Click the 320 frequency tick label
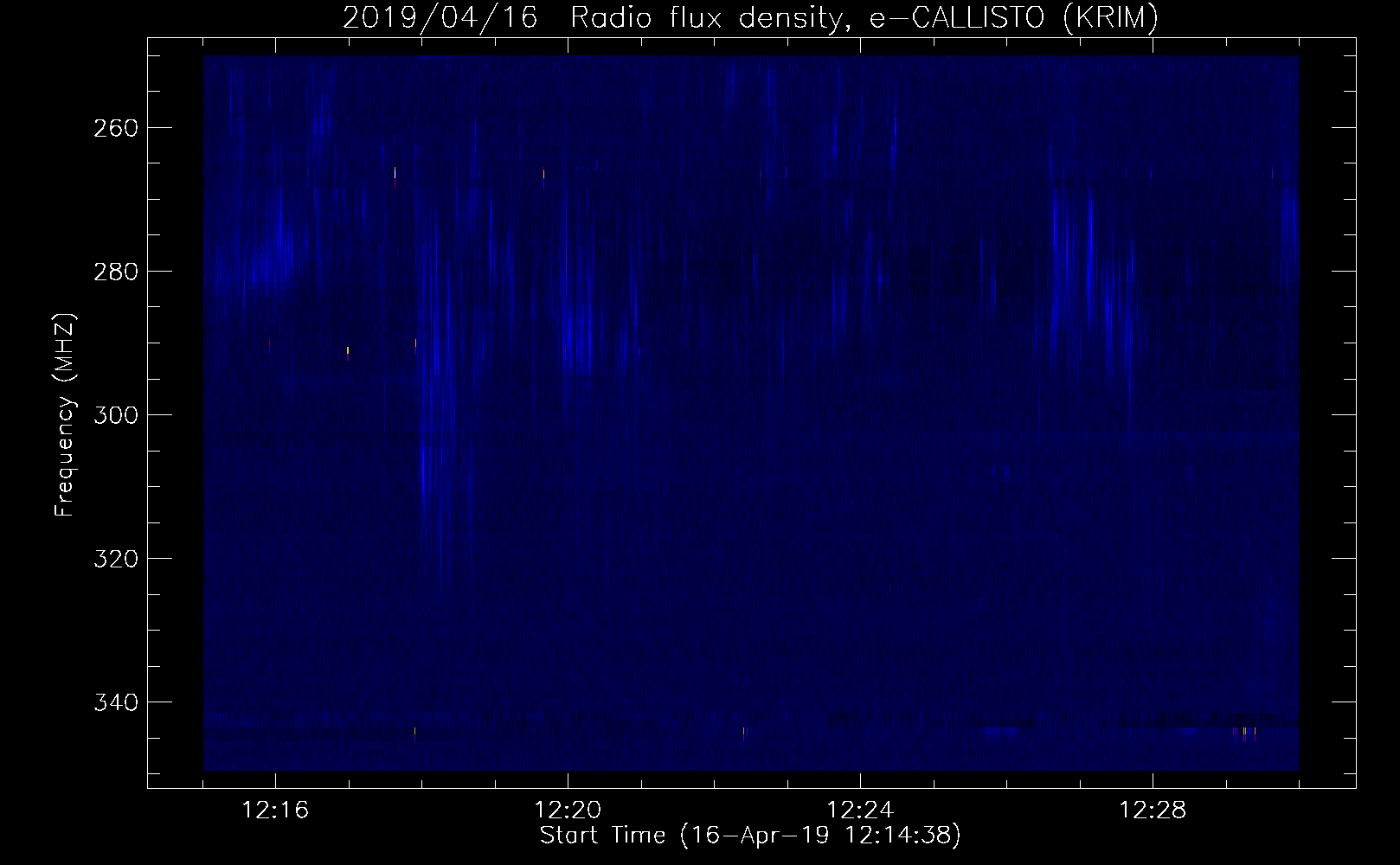 click(x=114, y=559)
